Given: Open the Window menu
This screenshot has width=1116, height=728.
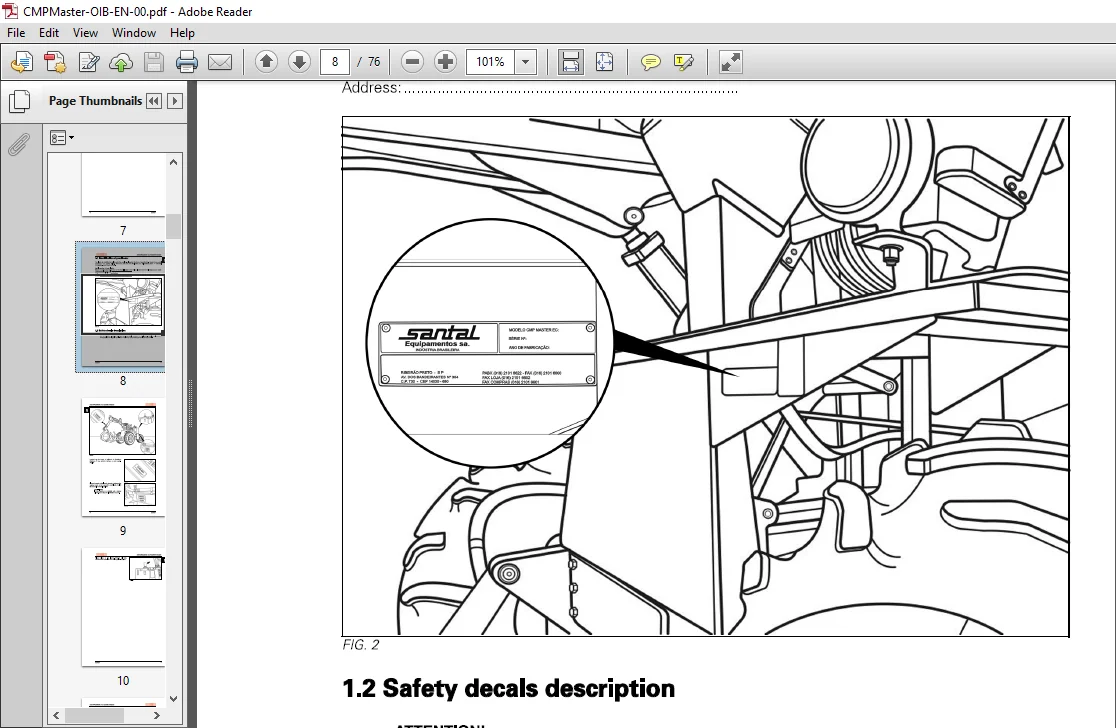Looking at the screenshot, I should click(134, 33).
